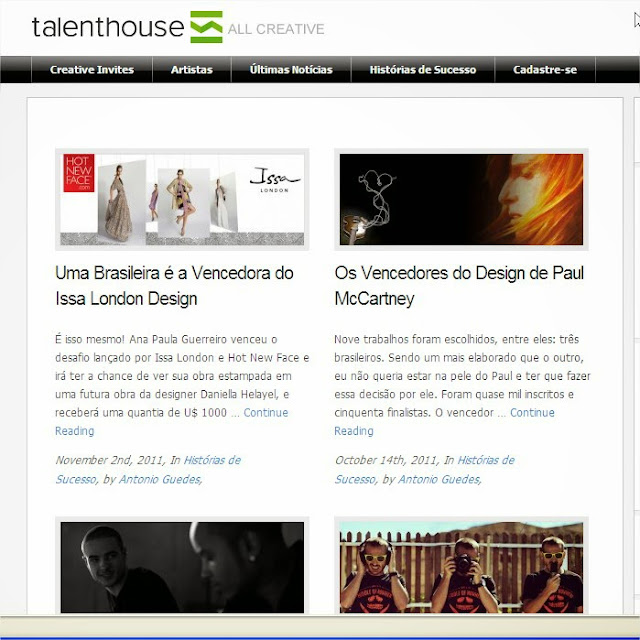Click the talenthouse green logo icon

tap(207, 27)
